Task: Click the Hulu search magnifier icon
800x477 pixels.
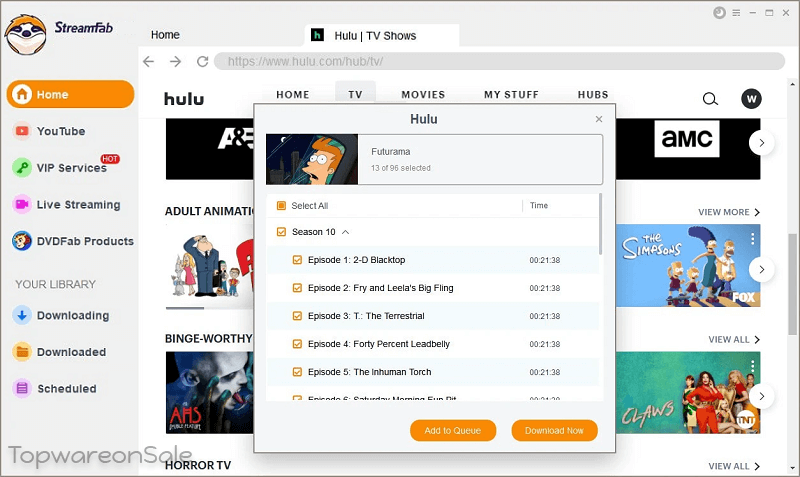Action: (710, 98)
